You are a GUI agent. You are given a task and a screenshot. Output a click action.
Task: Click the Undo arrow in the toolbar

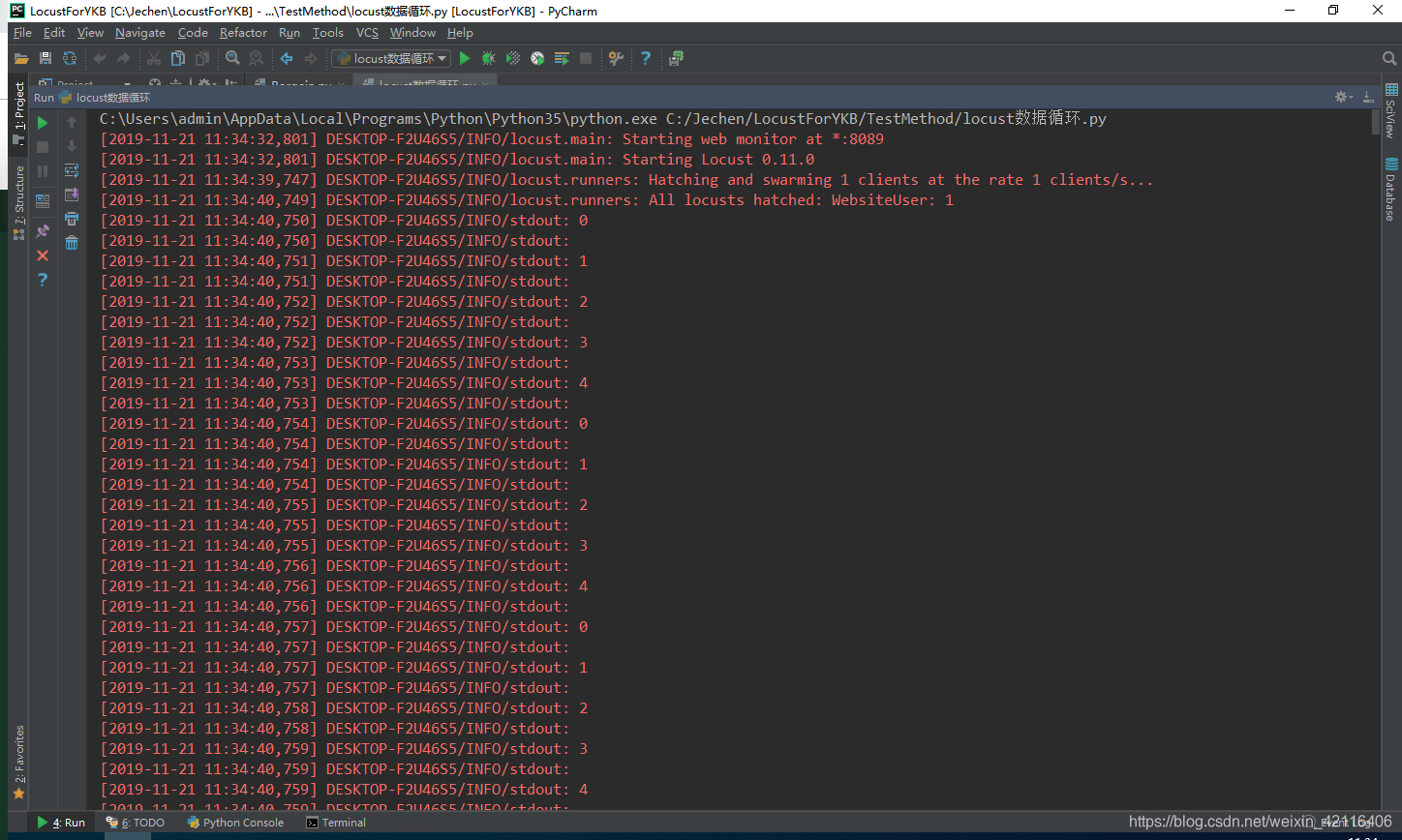tap(100, 58)
